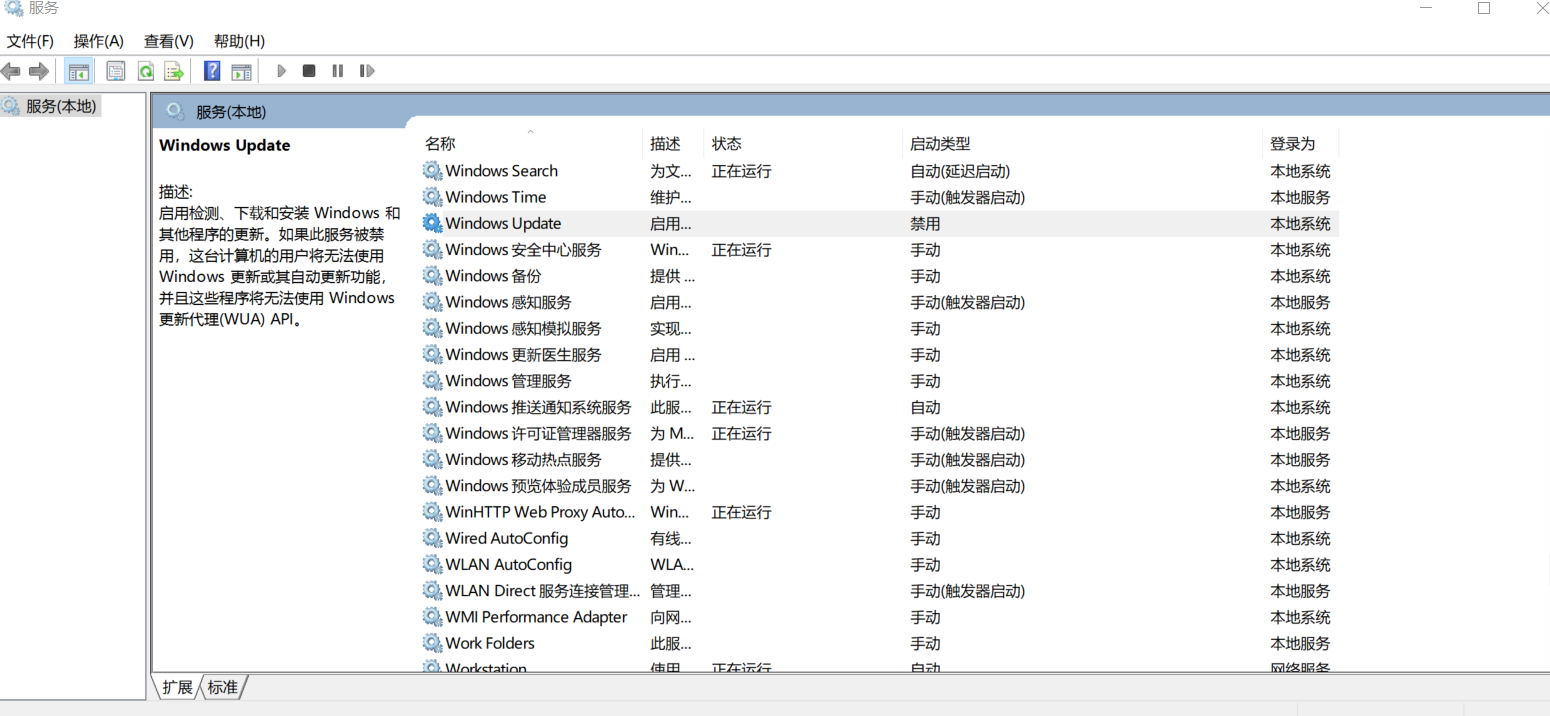The width and height of the screenshot is (1550, 716).
Task: Select the Windows Time service name
Action: click(x=495, y=197)
